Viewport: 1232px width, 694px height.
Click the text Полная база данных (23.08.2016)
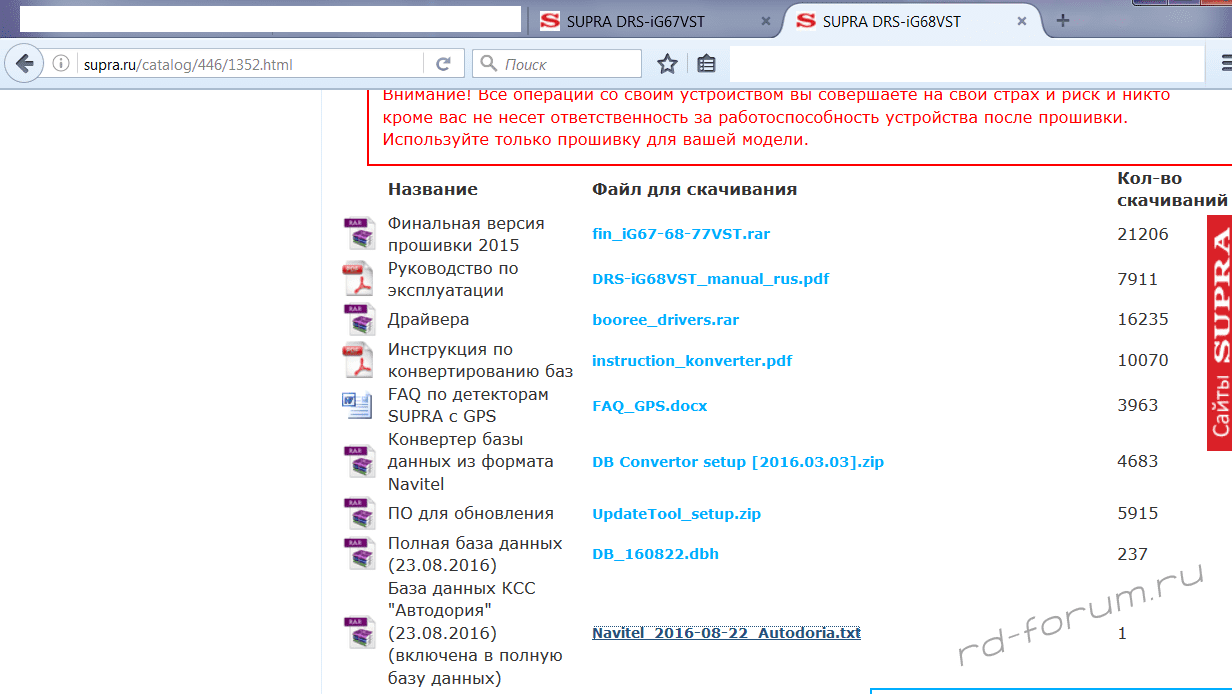click(475, 554)
